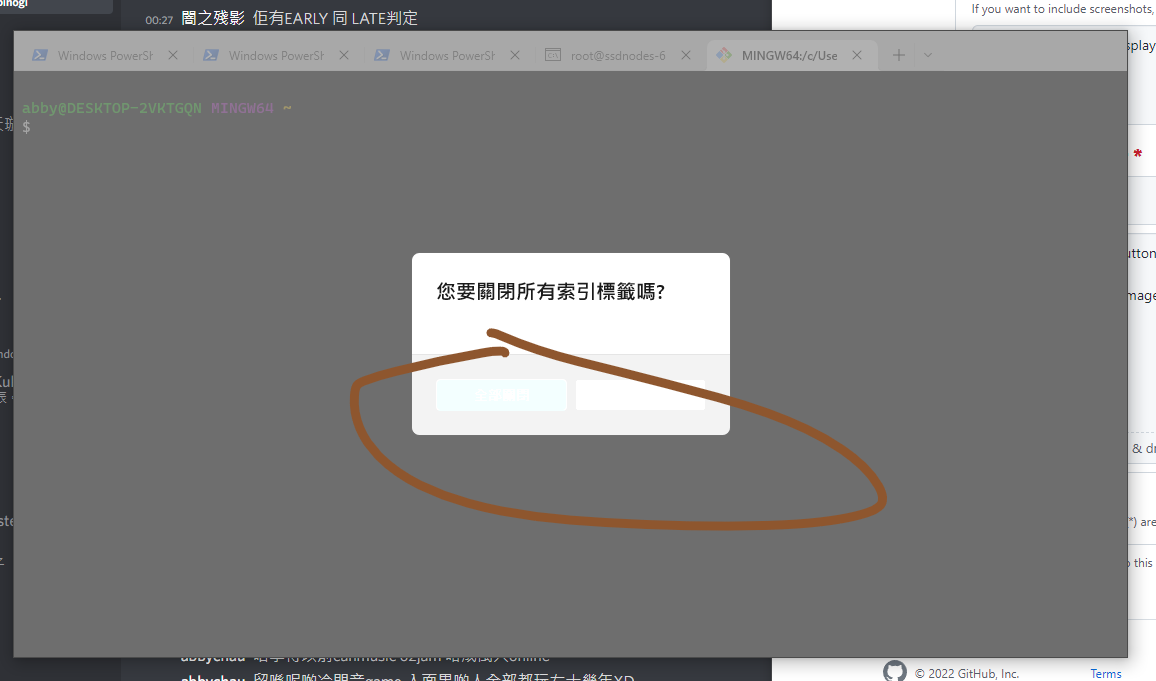1156x681 pixels.
Task: Close the first Windows PowerShell tab
Action: coord(173,55)
